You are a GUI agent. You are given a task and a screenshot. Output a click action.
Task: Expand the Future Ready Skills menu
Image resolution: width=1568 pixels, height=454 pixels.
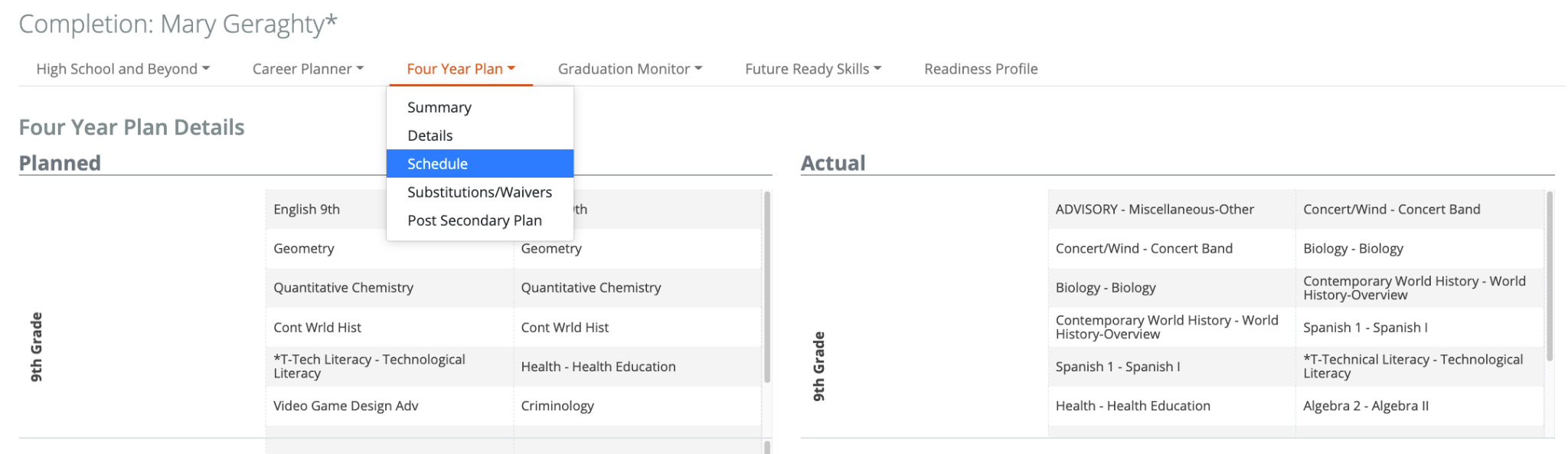tap(812, 69)
